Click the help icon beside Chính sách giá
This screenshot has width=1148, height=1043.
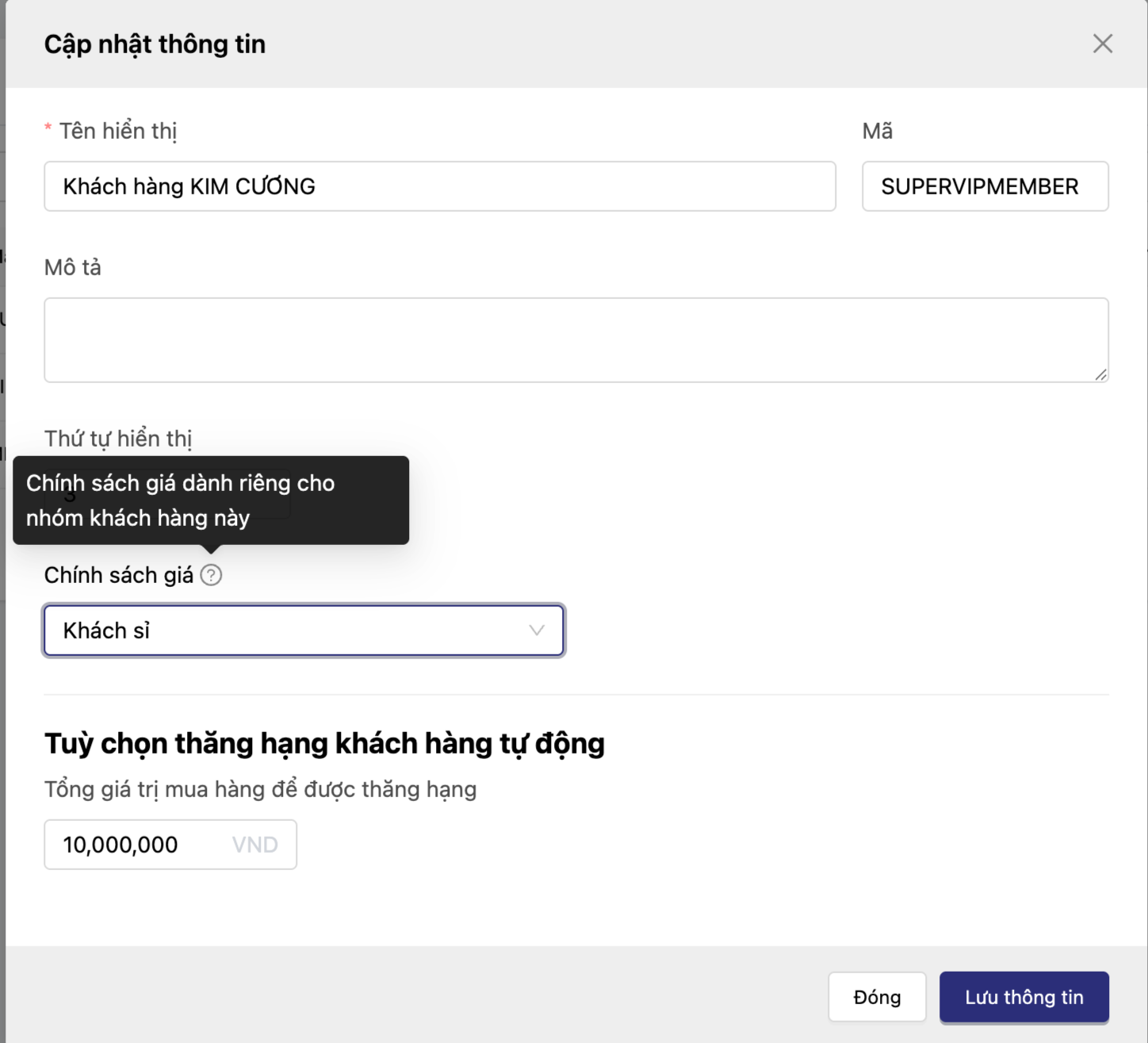click(211, 575)
